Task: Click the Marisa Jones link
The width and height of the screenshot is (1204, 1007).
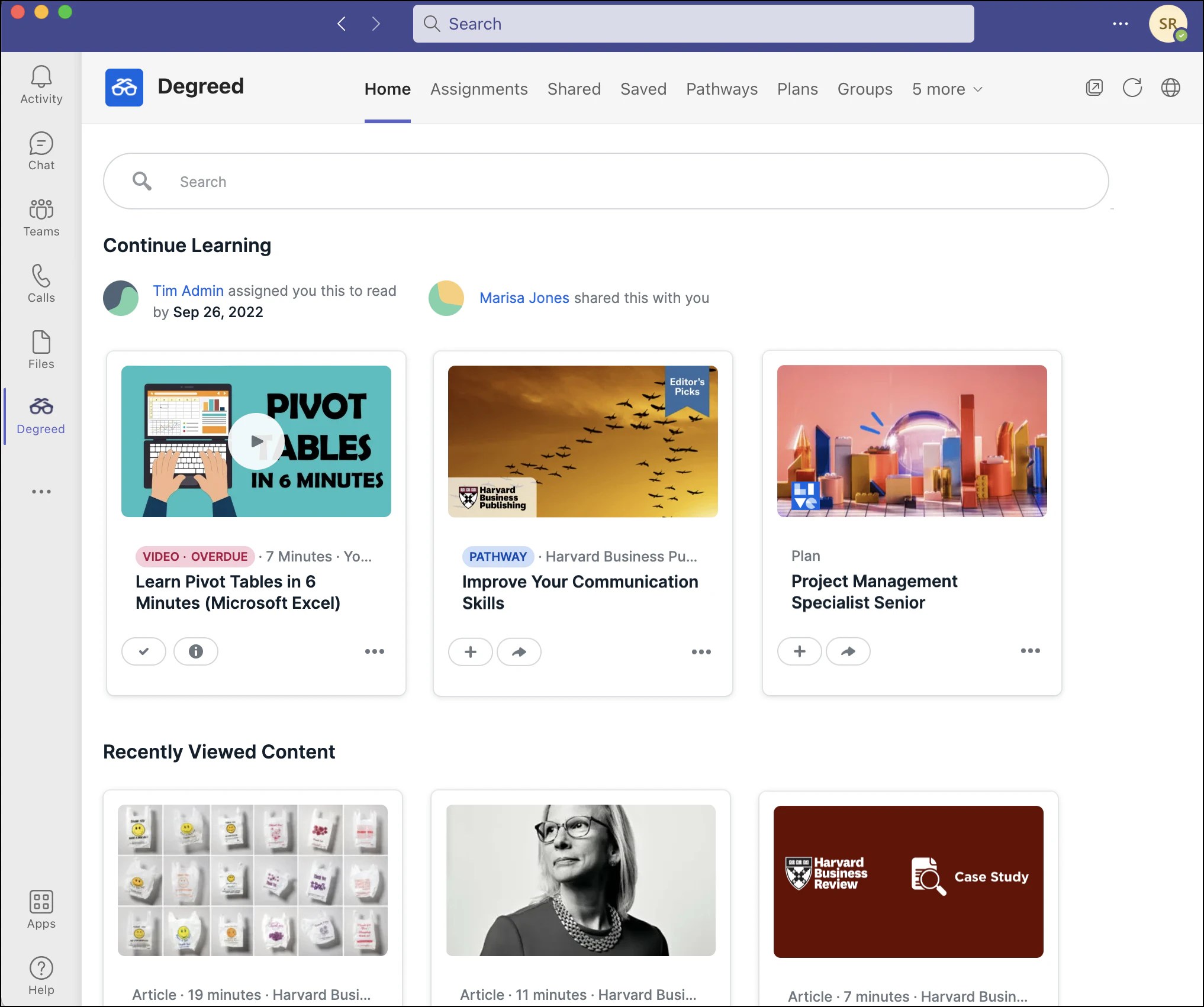Action: click(x=523, y=298)
